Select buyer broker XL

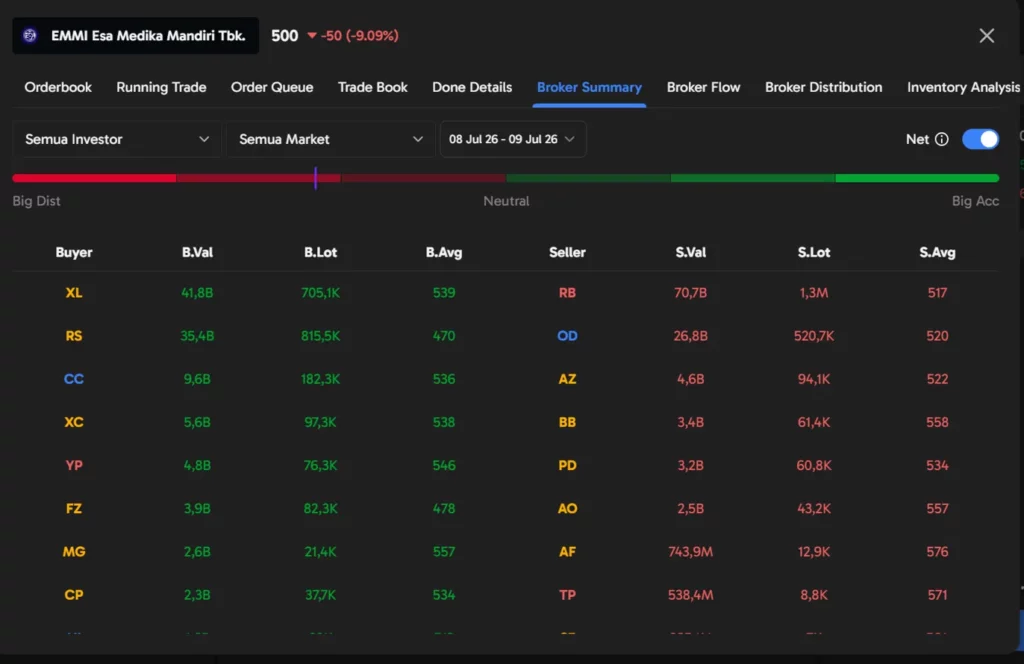74,293
